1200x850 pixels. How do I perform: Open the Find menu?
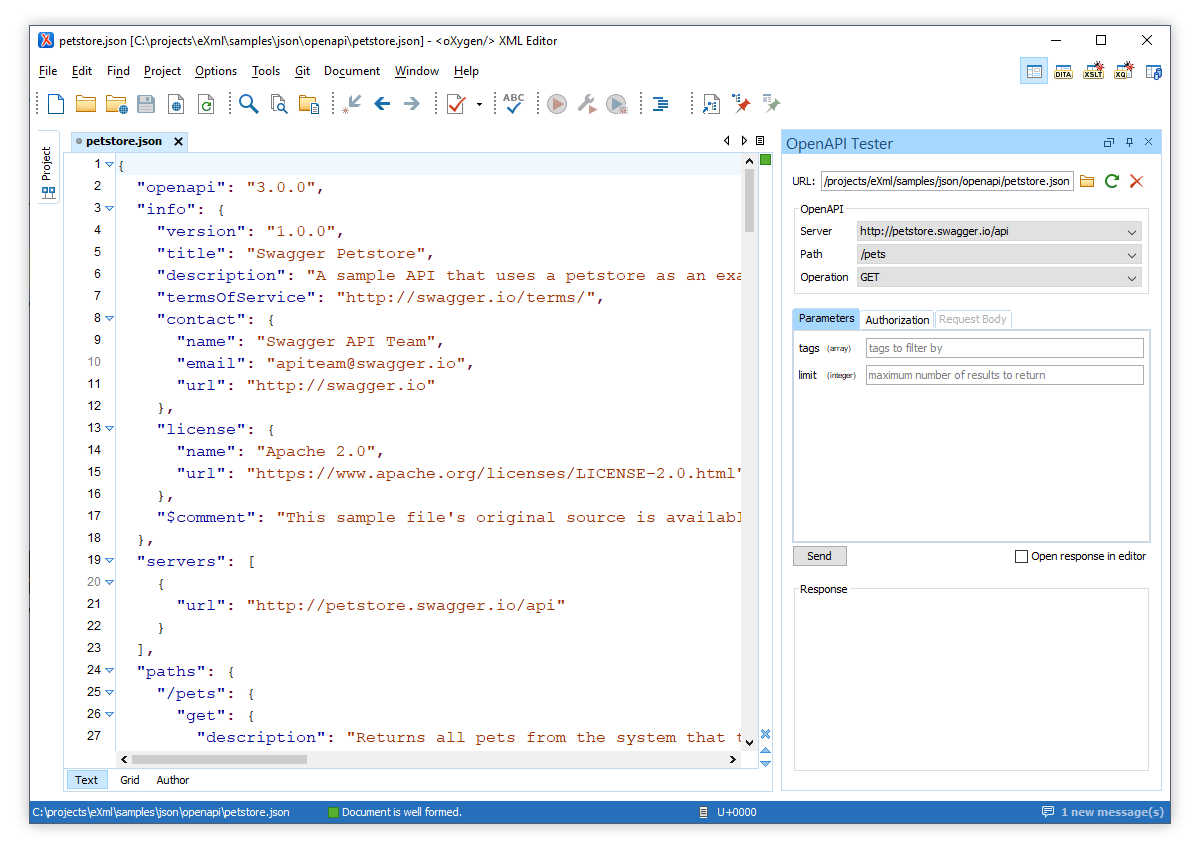(118, 71)
